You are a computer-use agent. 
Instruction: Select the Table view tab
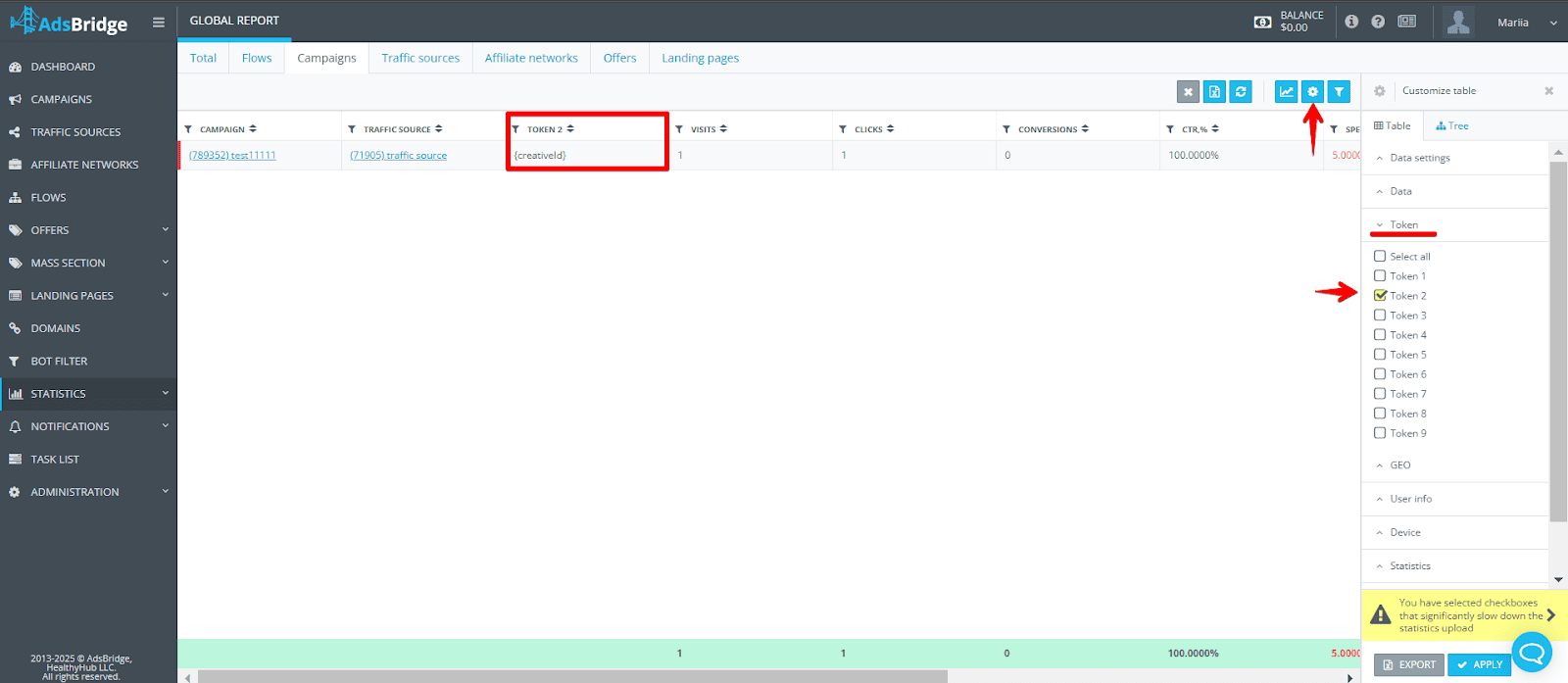pos(1392,125)
